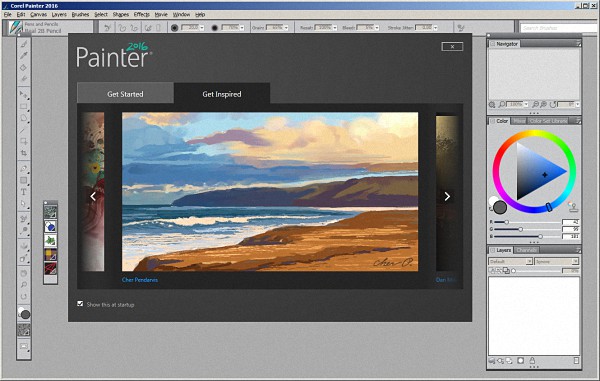Open the Grain dropdown

click(x=286, y=28)
